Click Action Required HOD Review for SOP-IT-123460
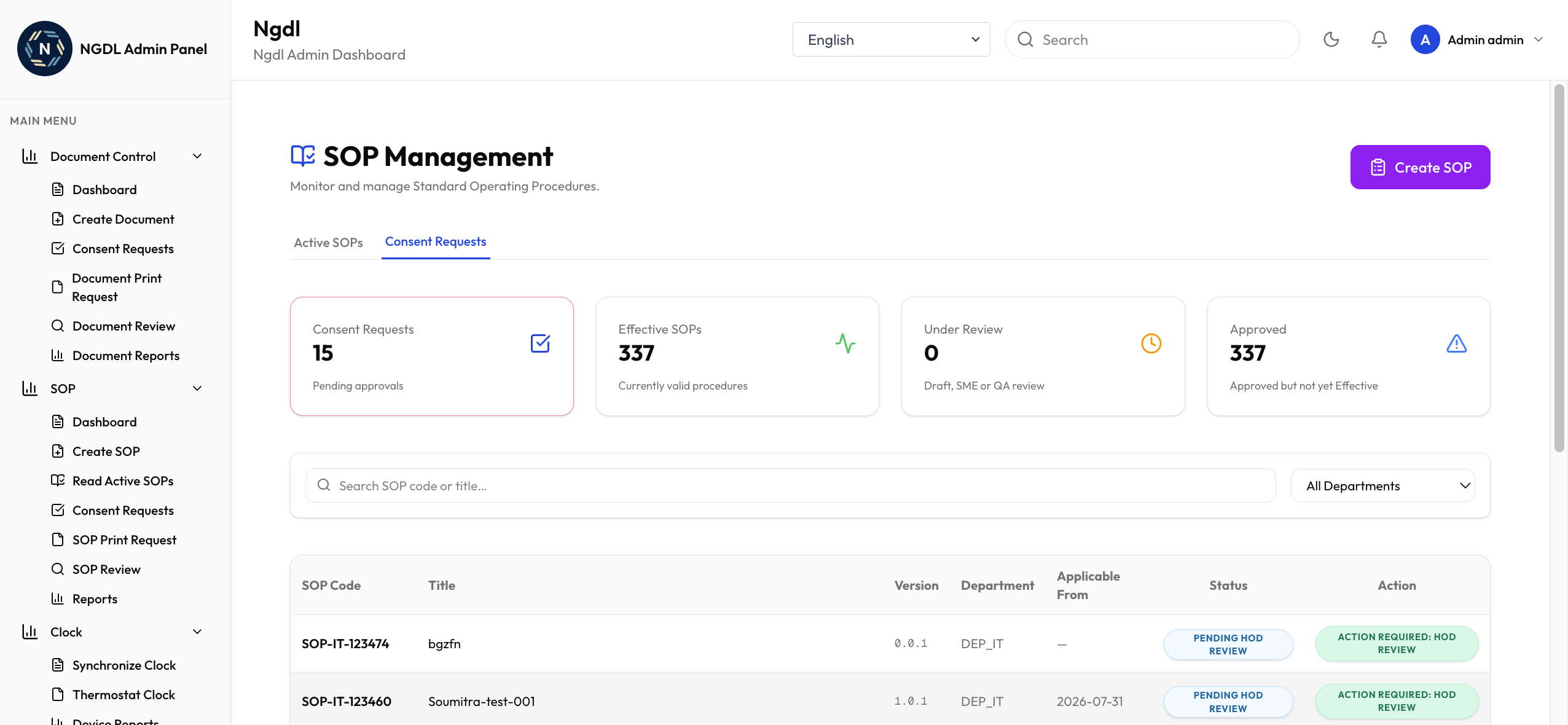 click(1397, 701)
